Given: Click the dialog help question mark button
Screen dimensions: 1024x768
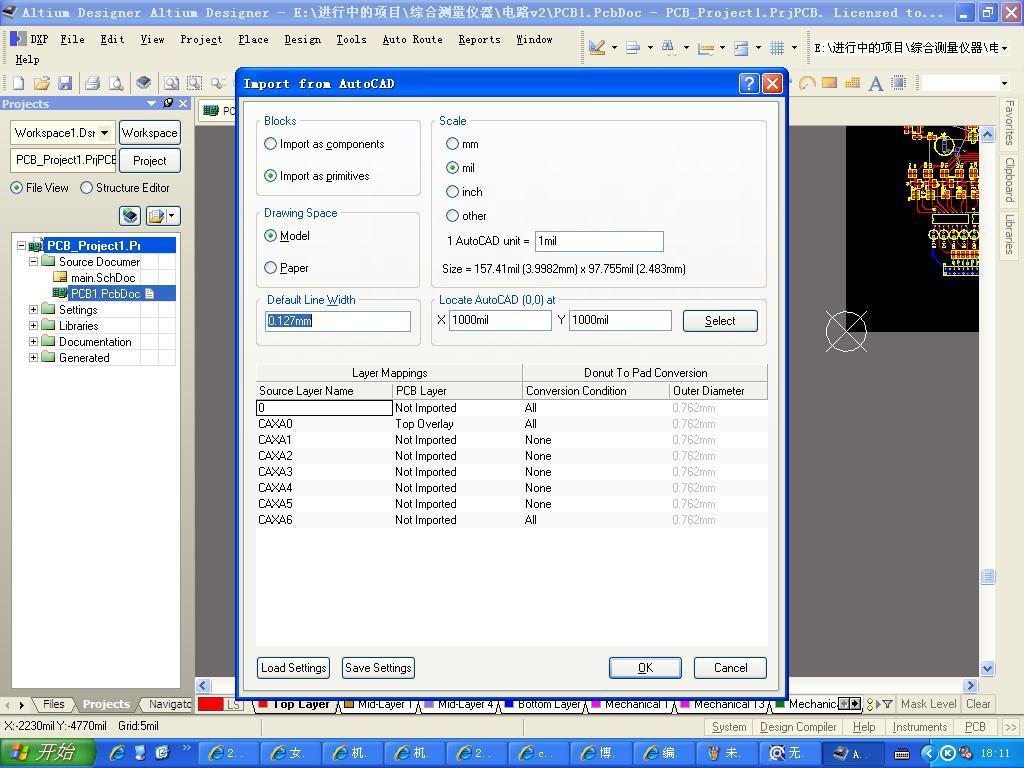Looking at the screenshot, I should coord(749,84).
